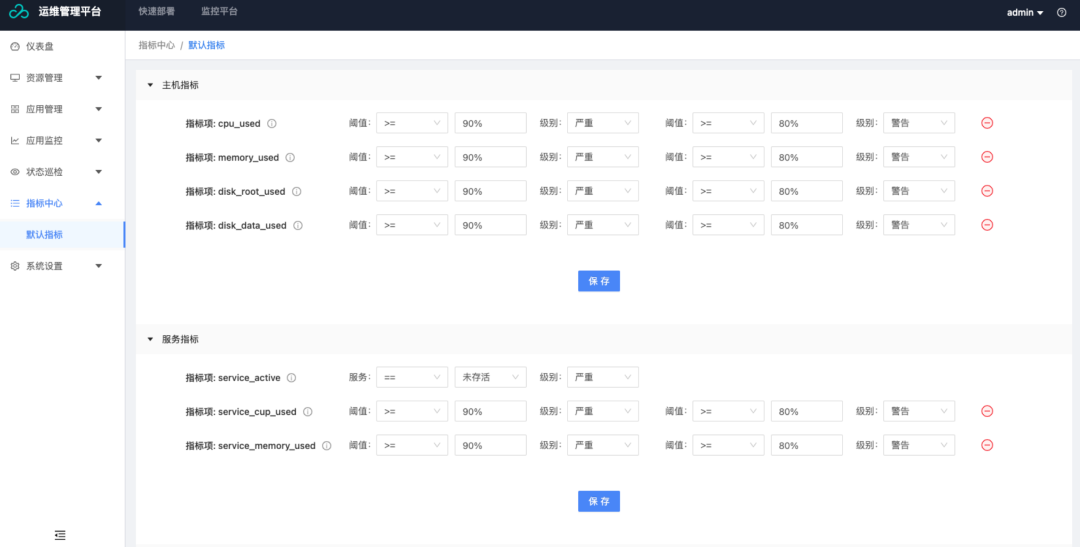Click the 90% threshold field for service_cup_used

coord(490,411)
